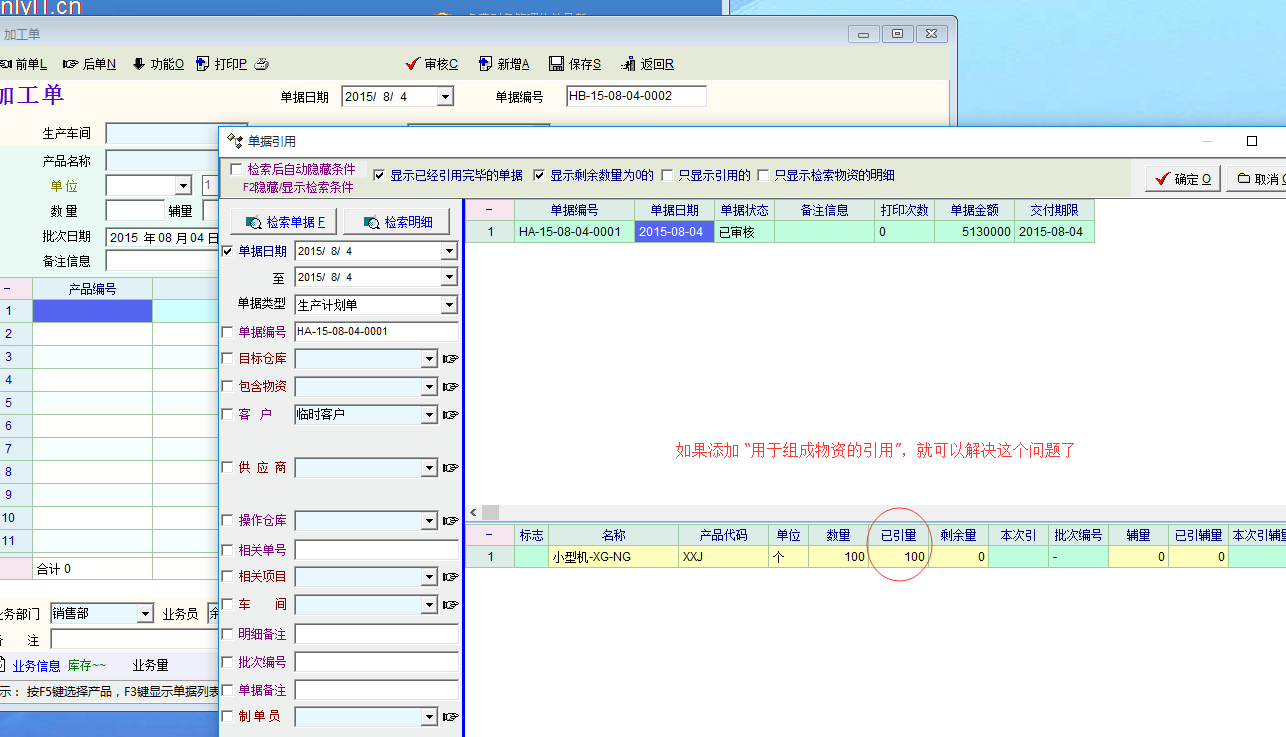The height and width of the screenshot is (737, 1286).
Task: Click the 明细备注 text input field
Action: coord(376,634)
